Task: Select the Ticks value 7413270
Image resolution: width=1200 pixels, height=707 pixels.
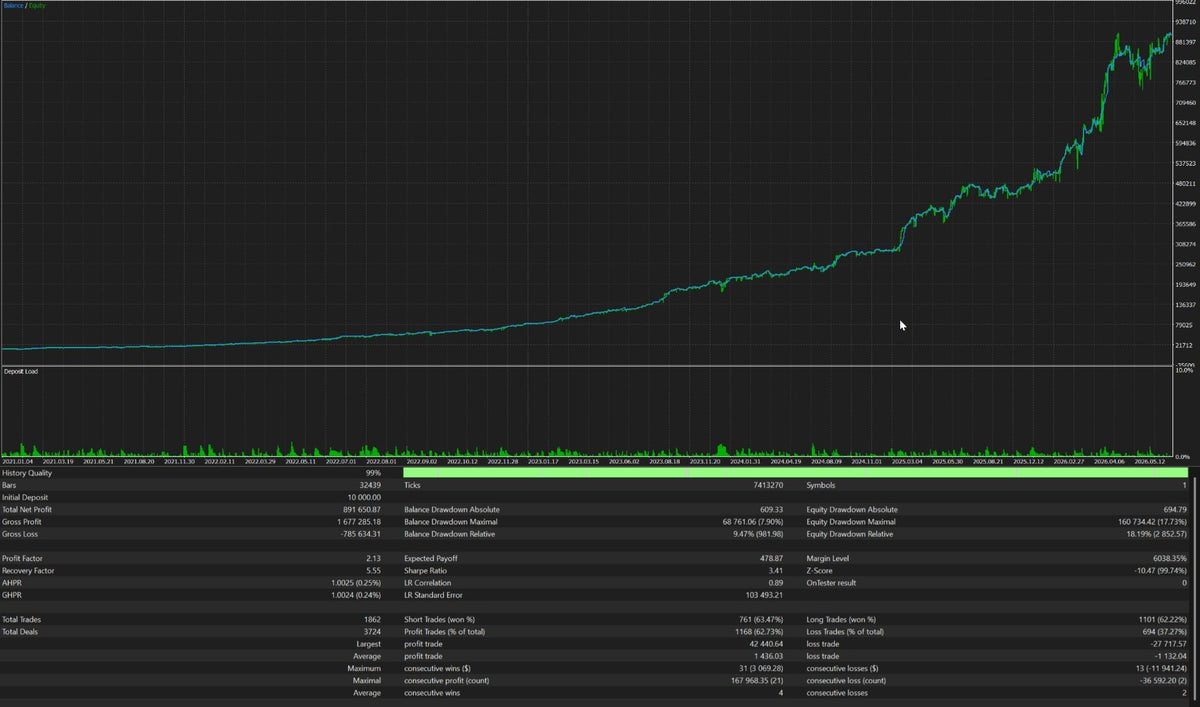Action: click(x=768, y=485)
